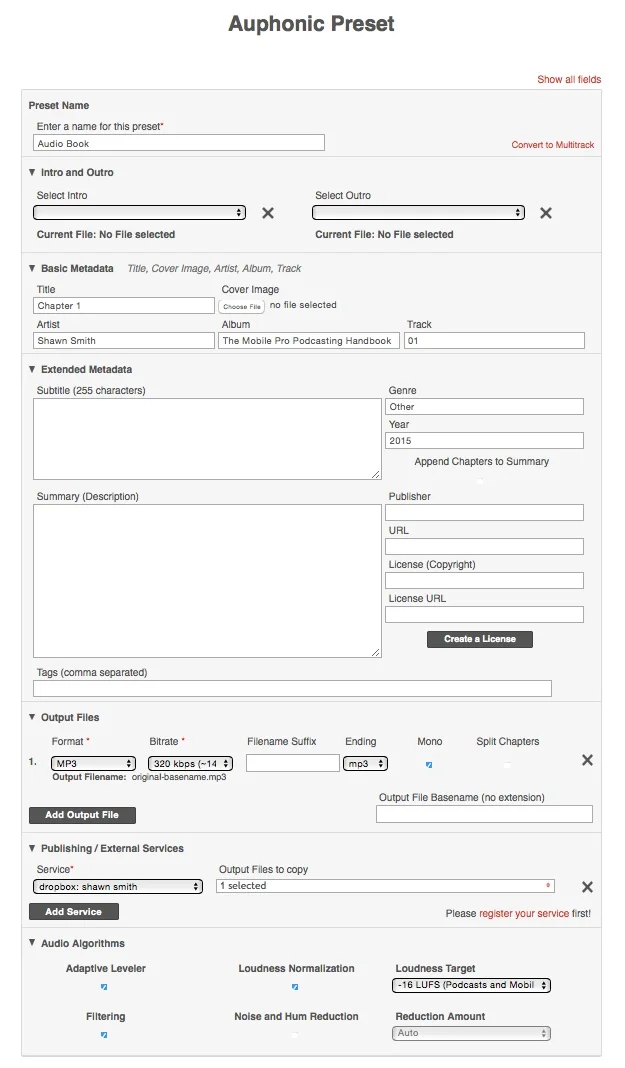Click the Title field containing Chapter 1
625x1068 pixels.
click(124, 306)
